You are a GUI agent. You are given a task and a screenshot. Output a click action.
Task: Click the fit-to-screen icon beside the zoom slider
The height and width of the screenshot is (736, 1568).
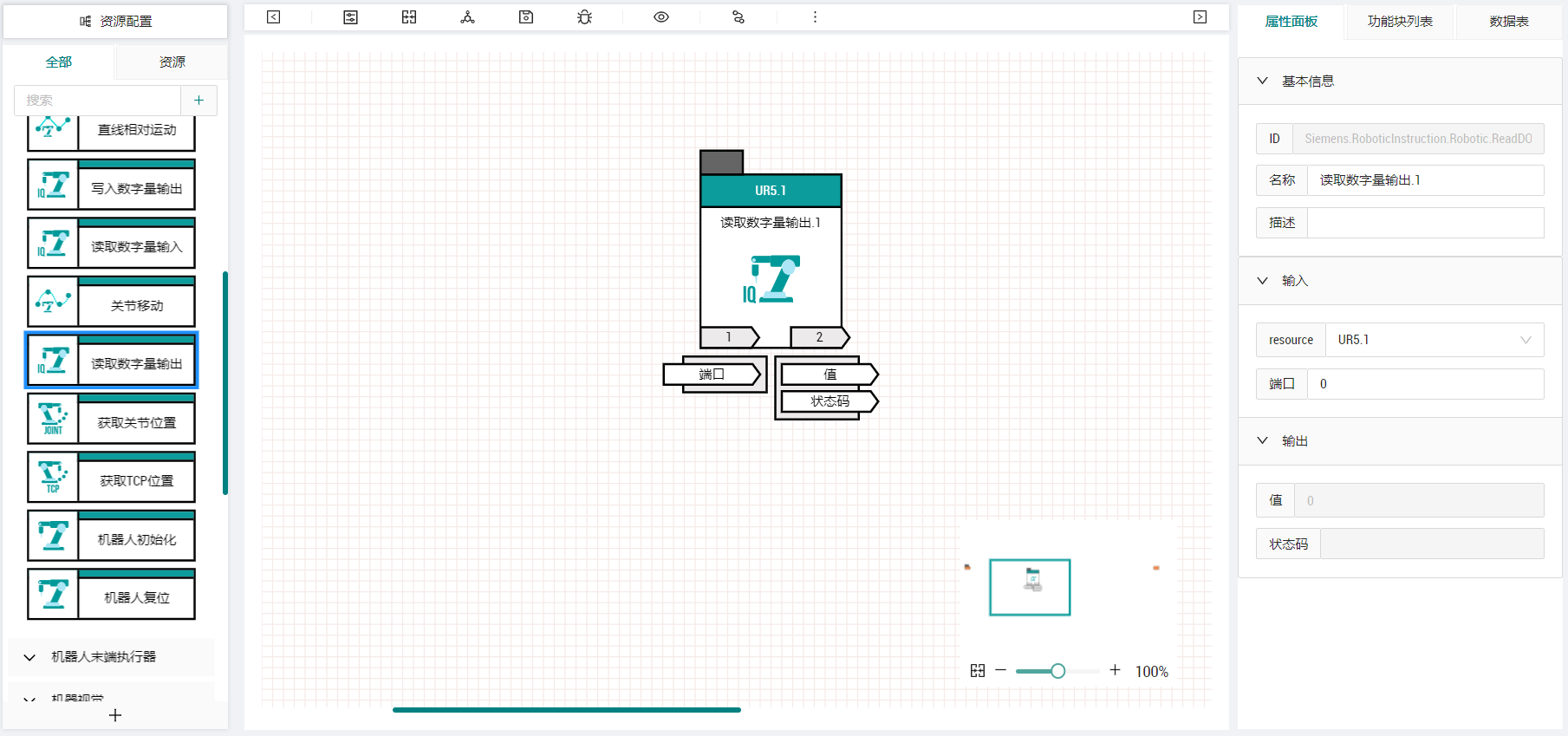point(978,671)
